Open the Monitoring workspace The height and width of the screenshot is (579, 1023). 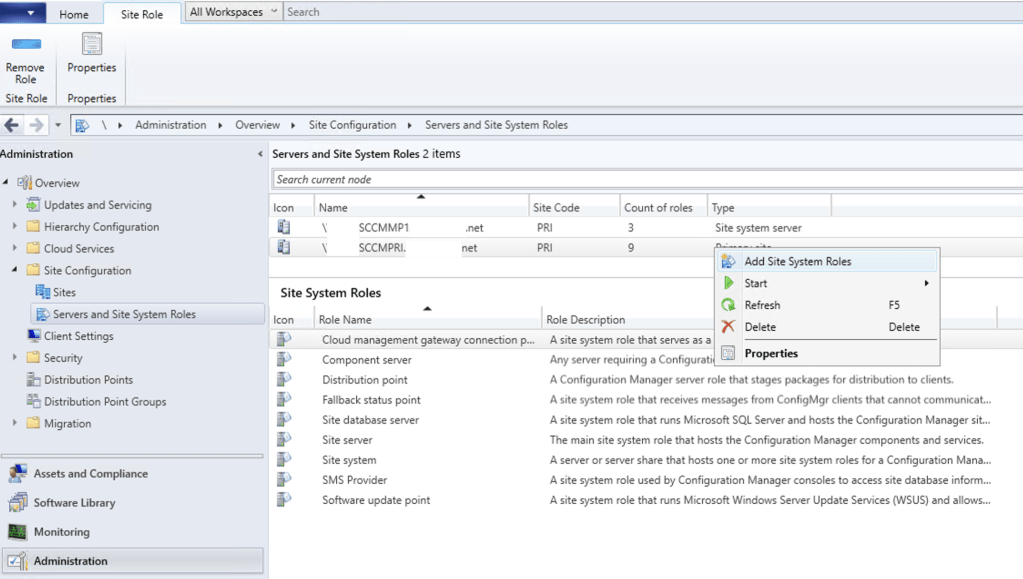pos(61,532)
